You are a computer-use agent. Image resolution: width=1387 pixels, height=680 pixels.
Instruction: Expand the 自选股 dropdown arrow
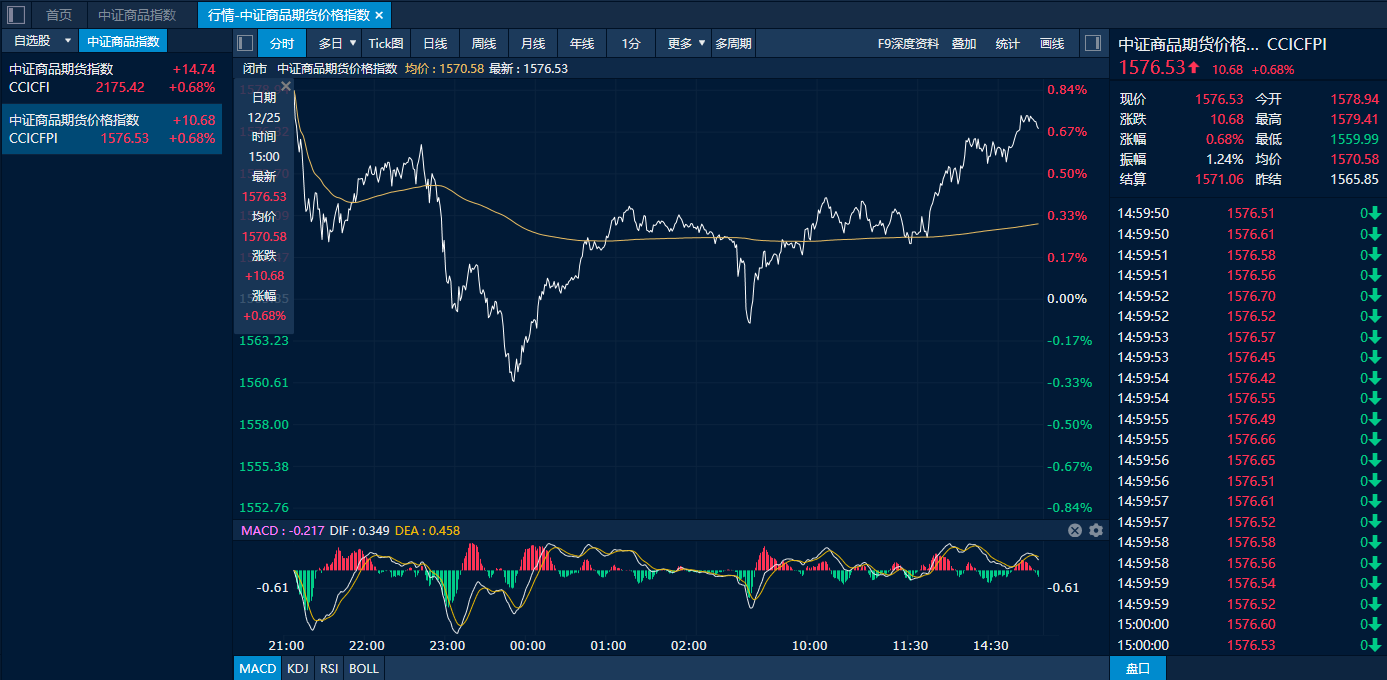(67, 41)
